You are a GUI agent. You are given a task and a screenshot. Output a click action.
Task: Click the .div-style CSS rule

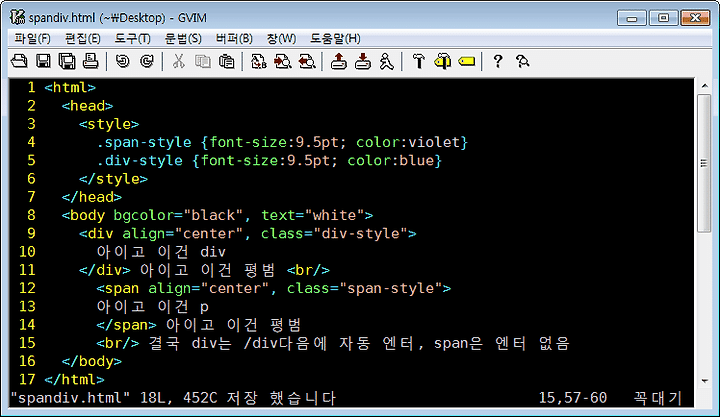pos(269,161)
